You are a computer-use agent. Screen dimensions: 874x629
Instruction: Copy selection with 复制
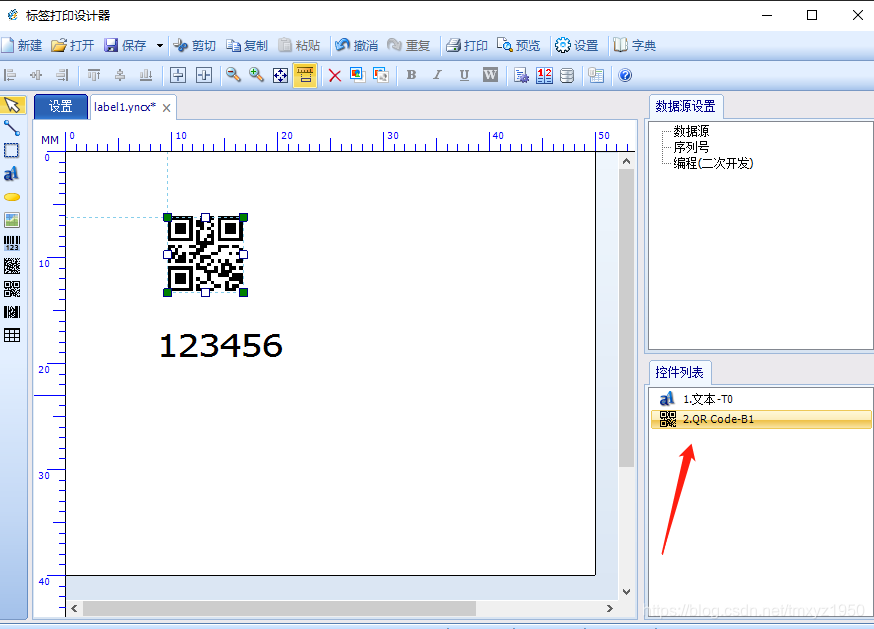click(x=246, y=45)
